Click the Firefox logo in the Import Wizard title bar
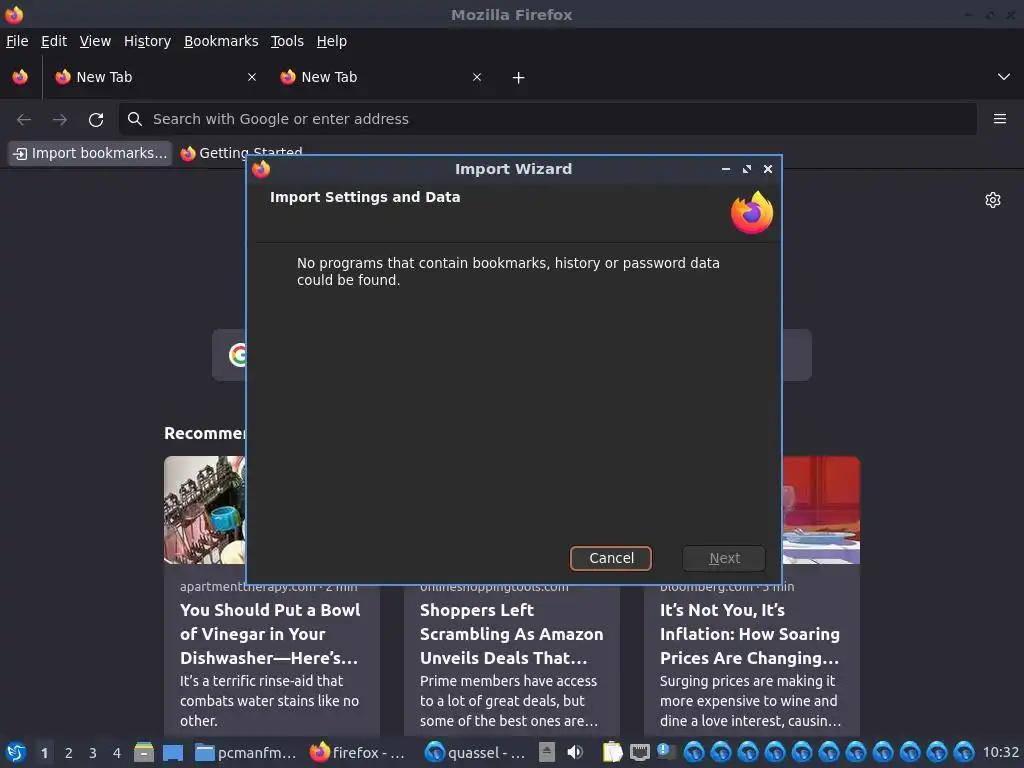The width and height of the screenshot is (1024, 768). (261, 169)
